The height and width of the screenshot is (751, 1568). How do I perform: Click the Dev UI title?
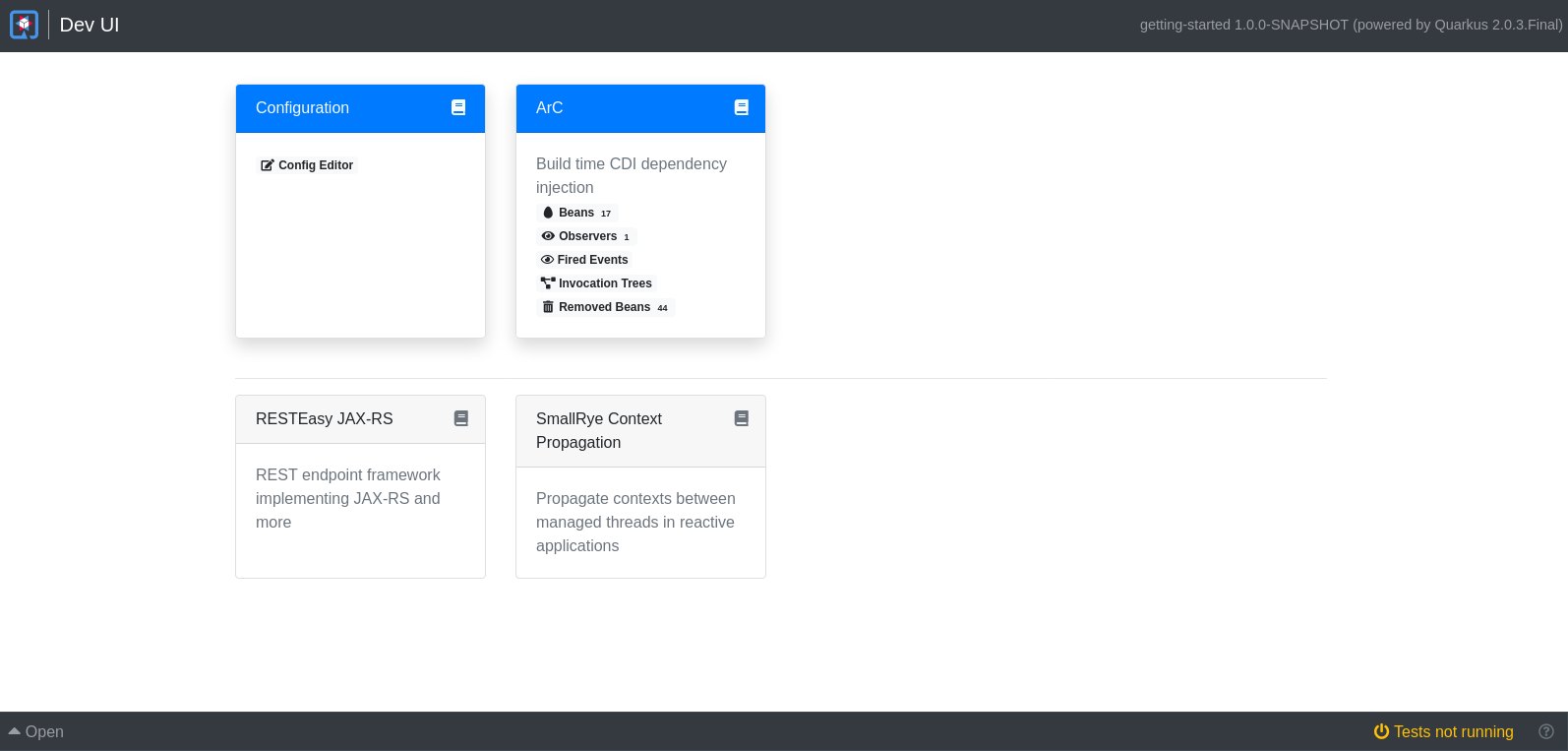coord(90,25)
